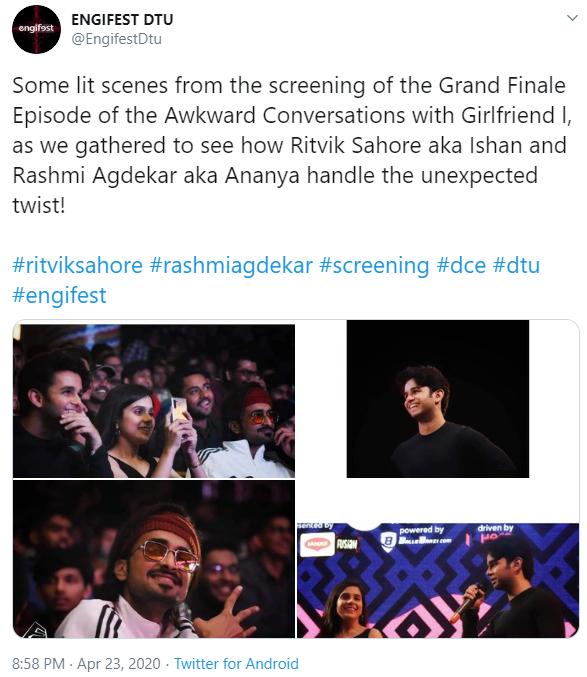This screenshot has height=677, width=587.
Task: Click the Engifest profile avatar
Action: point(37,29)
